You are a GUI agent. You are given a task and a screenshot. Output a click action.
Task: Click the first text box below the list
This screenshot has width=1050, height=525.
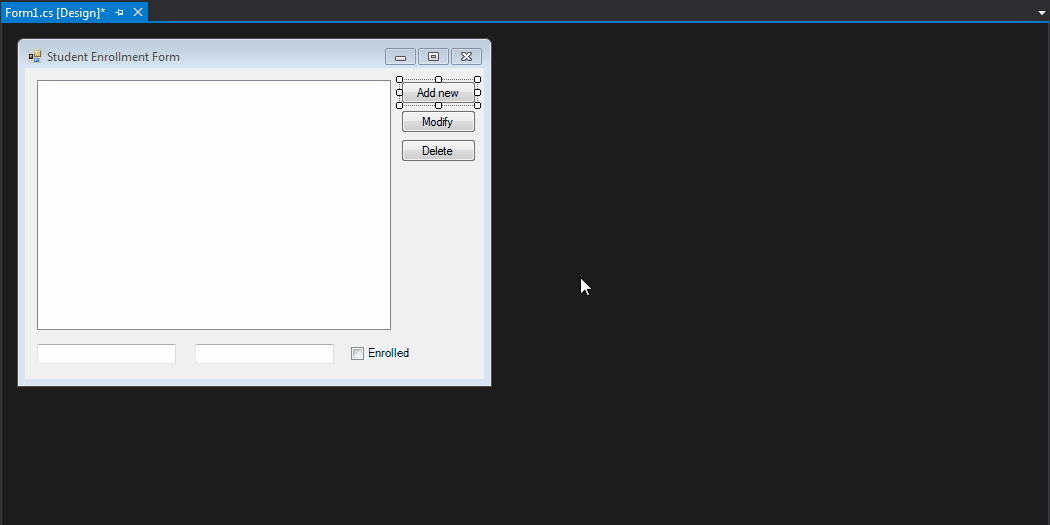tap(106, 354)
